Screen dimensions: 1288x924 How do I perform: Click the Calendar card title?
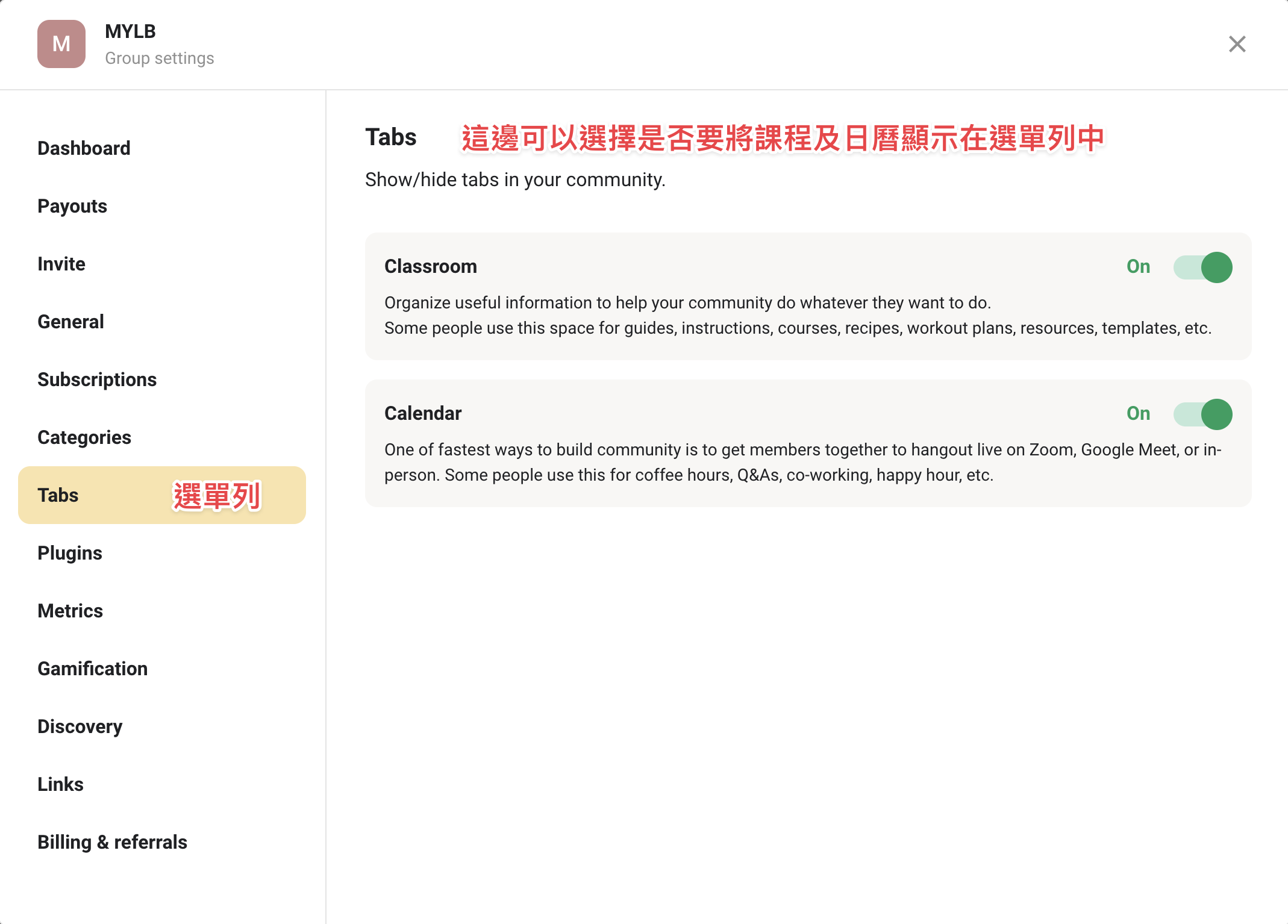point(423,413)
